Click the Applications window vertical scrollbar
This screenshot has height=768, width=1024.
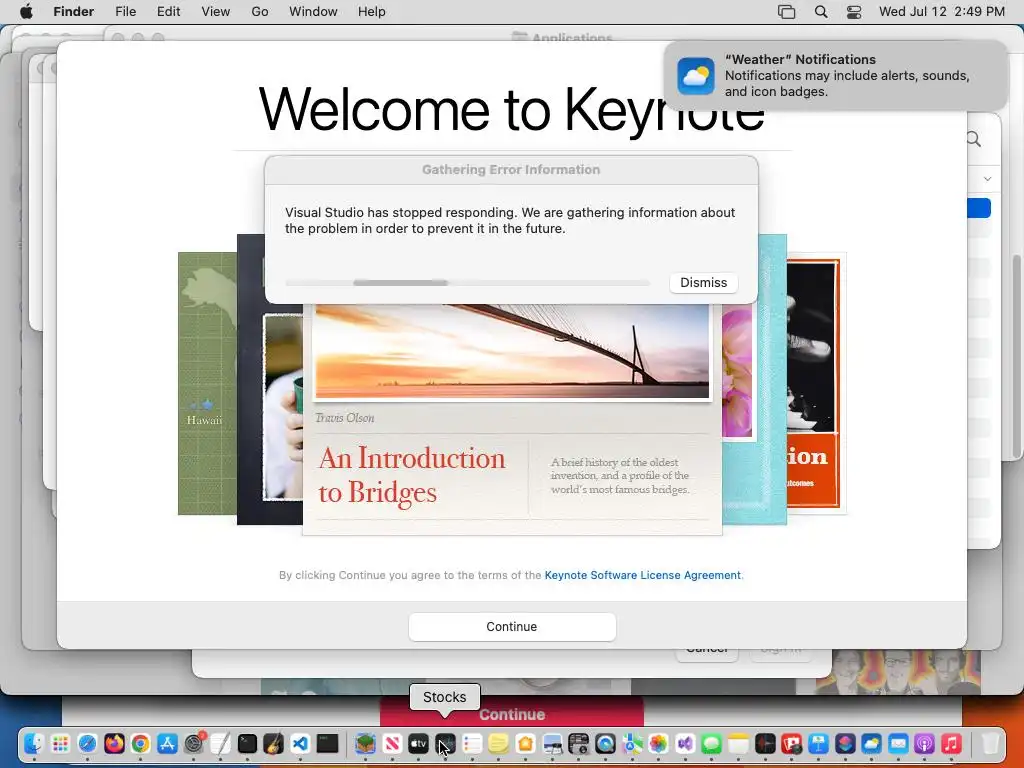click(x=1017, y=356)
